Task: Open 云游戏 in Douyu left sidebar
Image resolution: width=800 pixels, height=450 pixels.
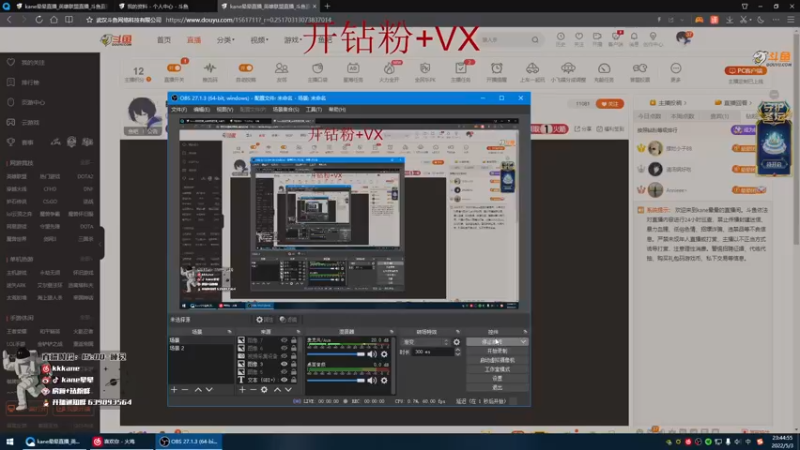Action: tap(31, 122)
